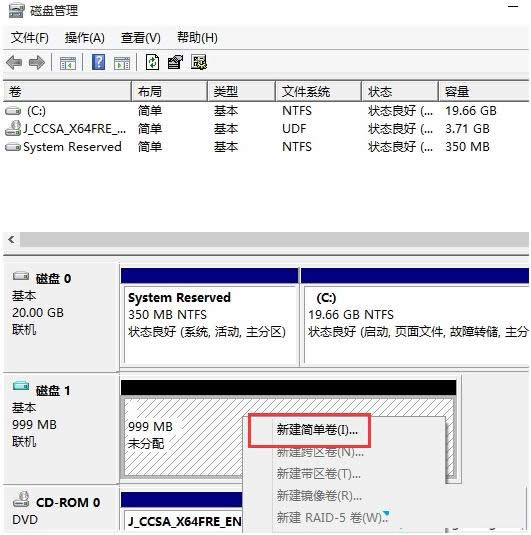Open the 查看(V) menu

pyautogui.click(x=141, y=38)
